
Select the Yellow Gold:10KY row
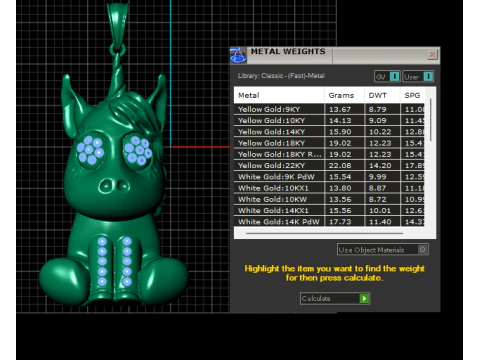[x=329, y=121]
